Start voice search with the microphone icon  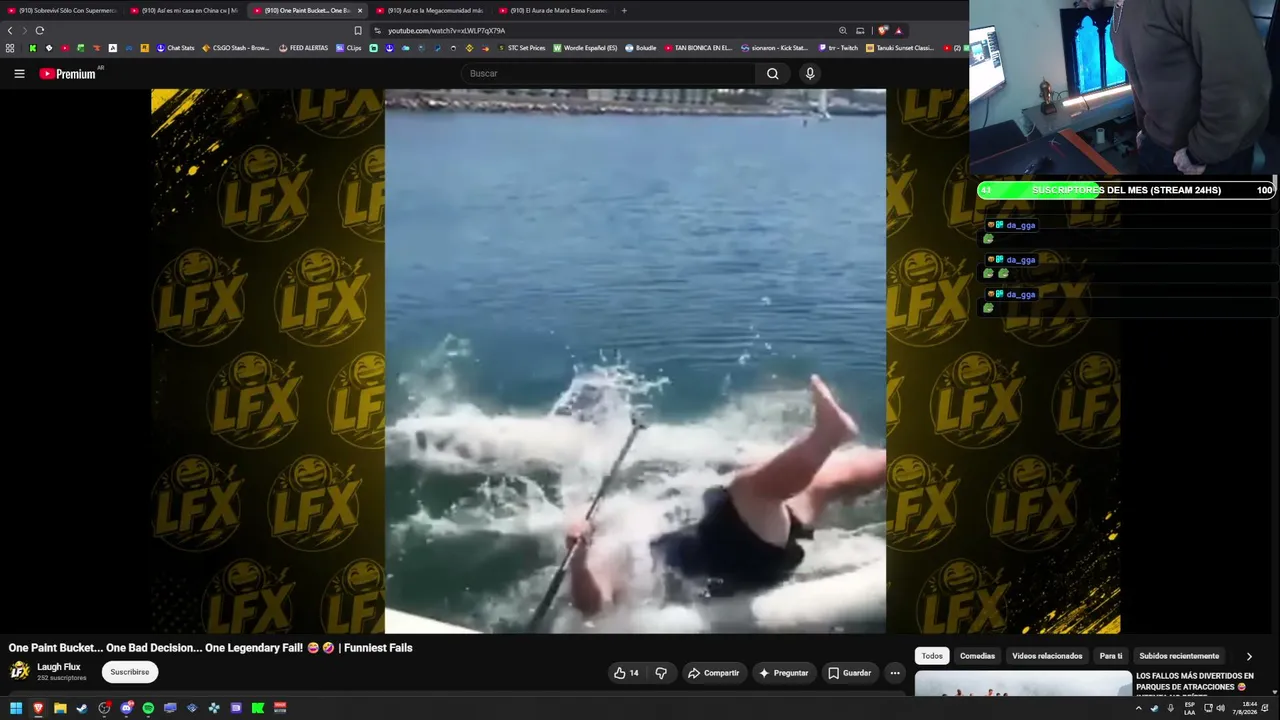(810, 73)
